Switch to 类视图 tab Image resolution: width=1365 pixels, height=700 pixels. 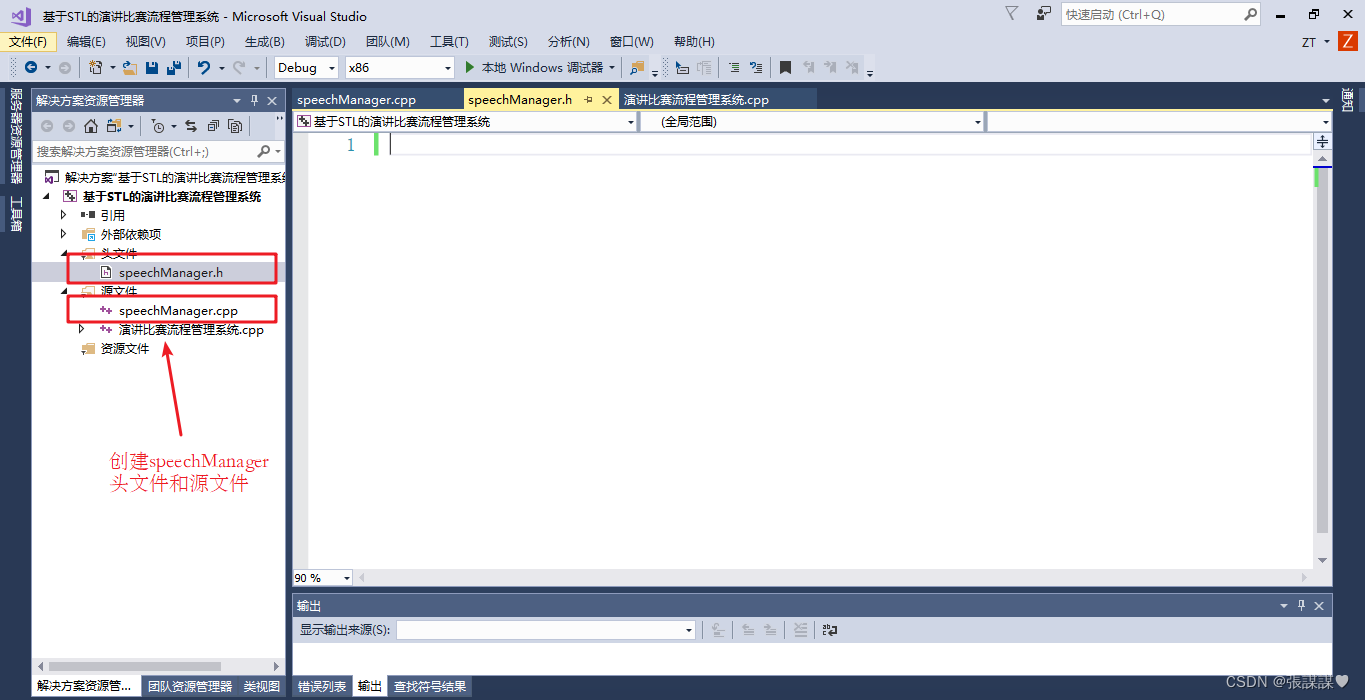[262, 686]
